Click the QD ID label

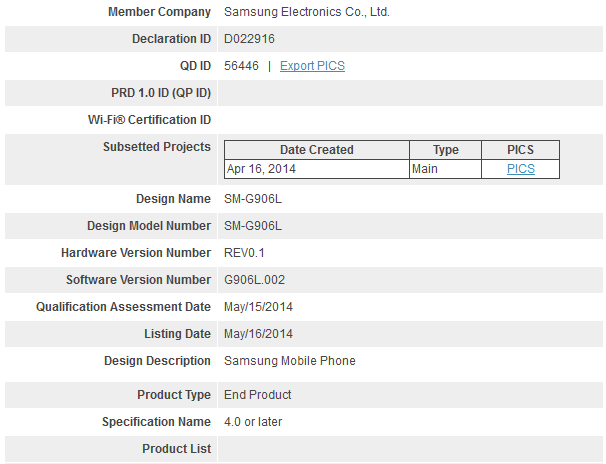(195, 66)
